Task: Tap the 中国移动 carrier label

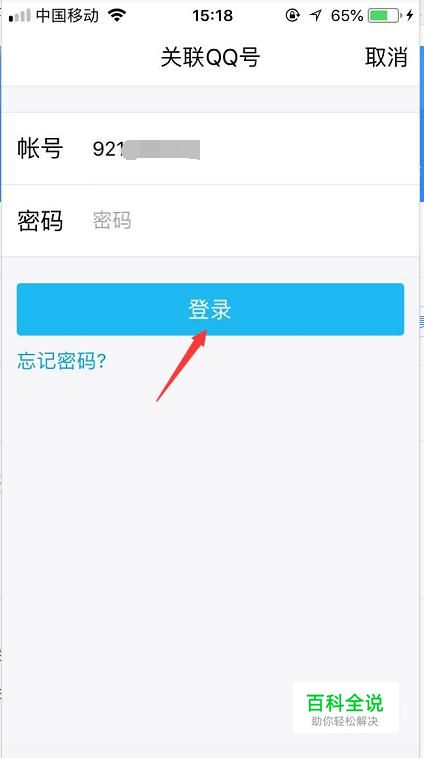Action: tap(68, 16)
